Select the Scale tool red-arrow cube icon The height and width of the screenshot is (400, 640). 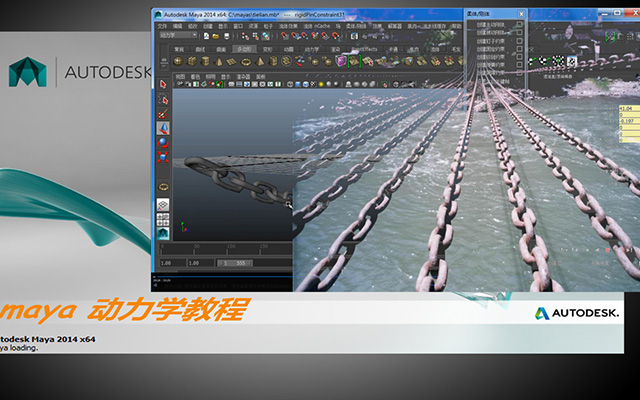coord(163,157)
